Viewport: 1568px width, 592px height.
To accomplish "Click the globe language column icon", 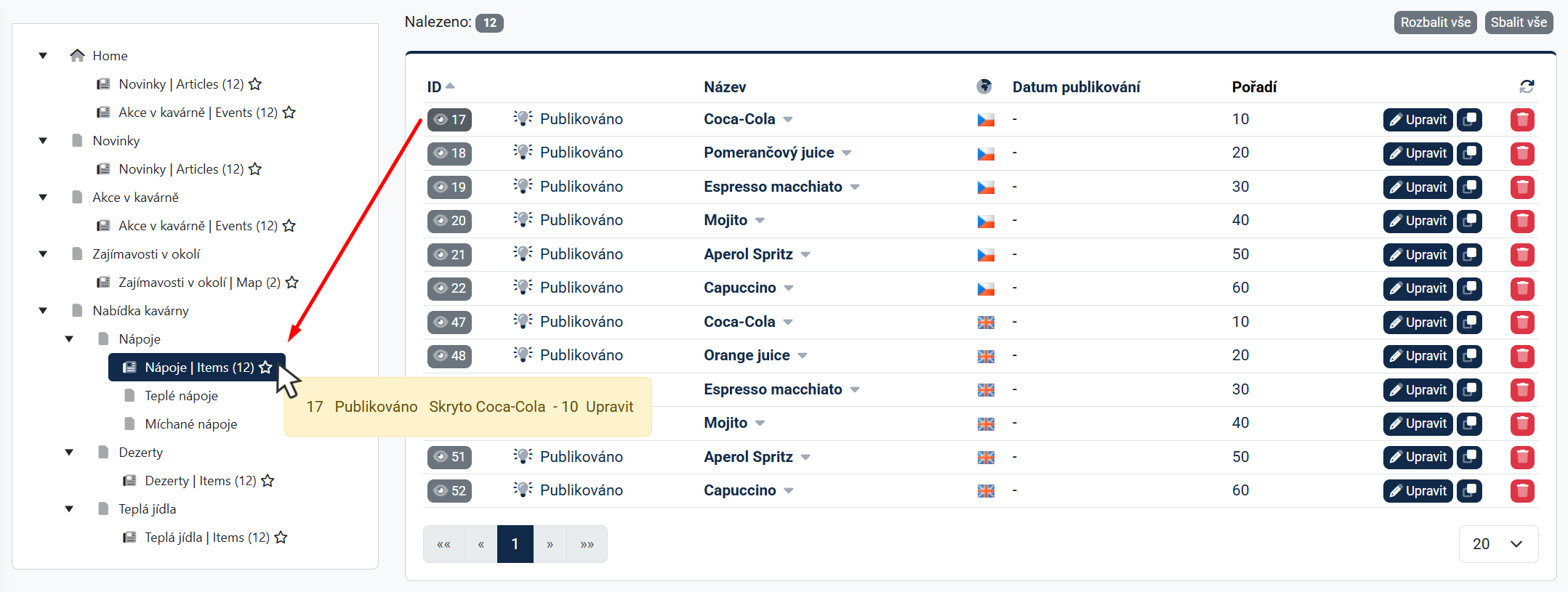I will [984, 86].
